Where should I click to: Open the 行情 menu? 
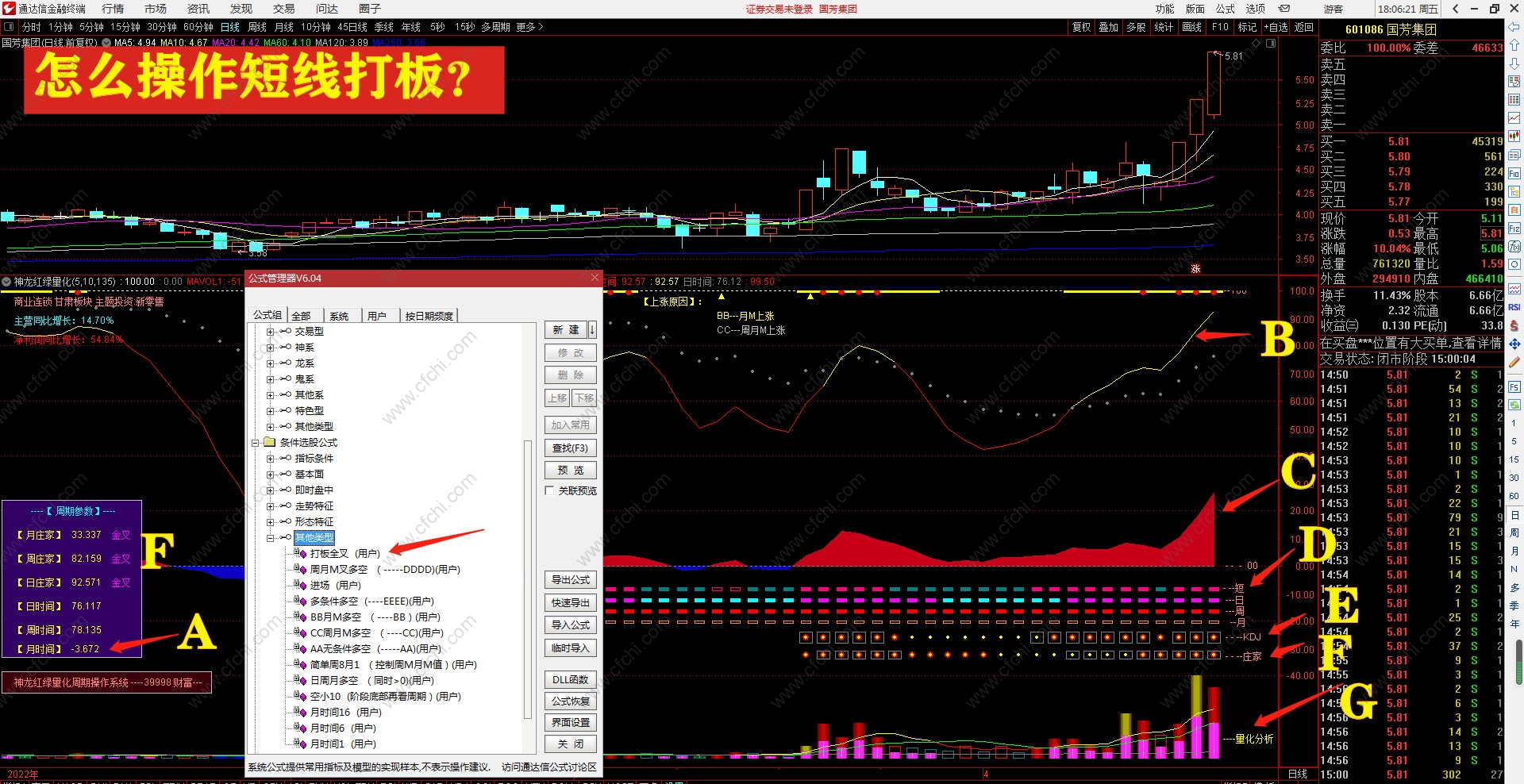click(x=113, y=9)
